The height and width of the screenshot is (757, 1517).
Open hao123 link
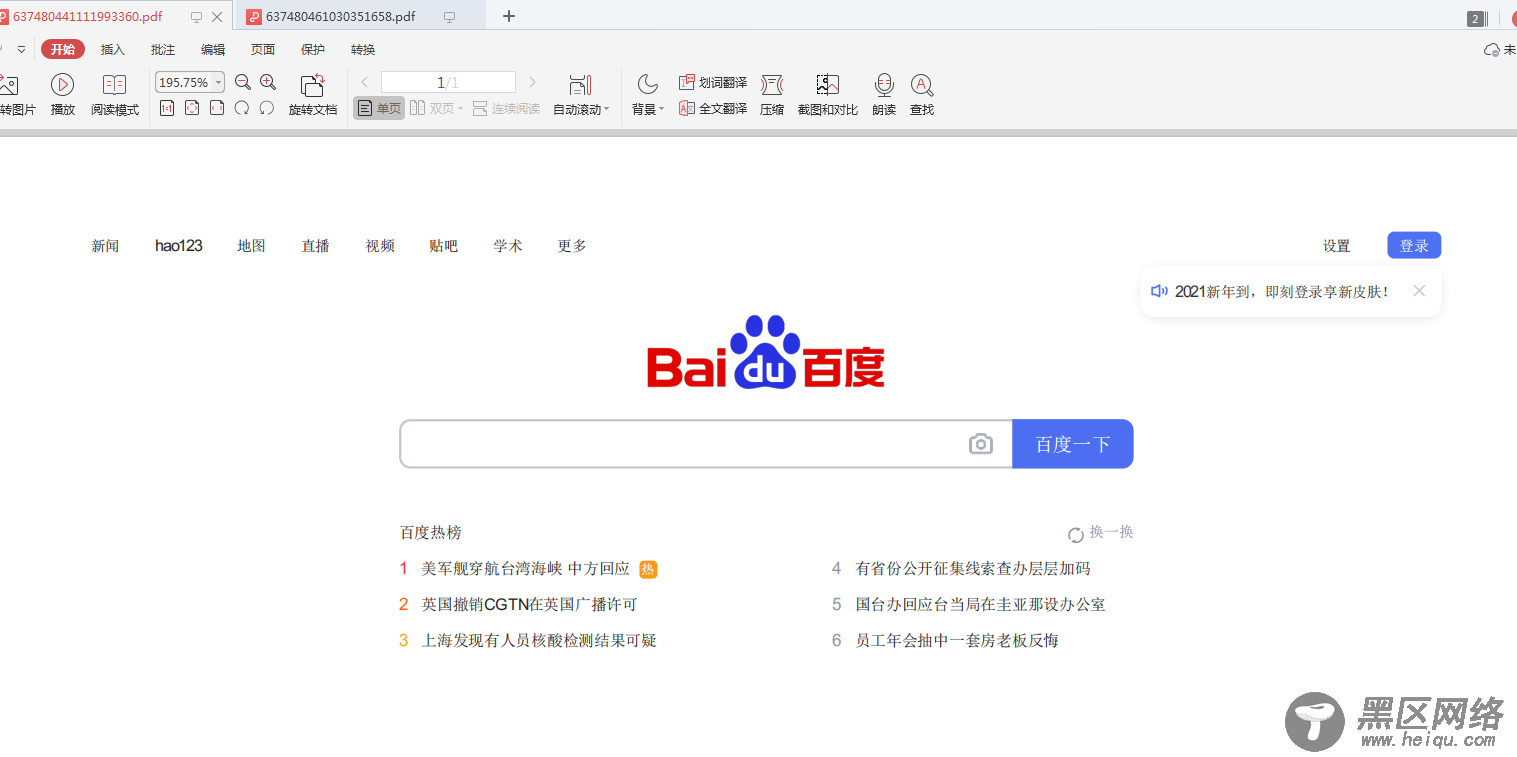179,246
